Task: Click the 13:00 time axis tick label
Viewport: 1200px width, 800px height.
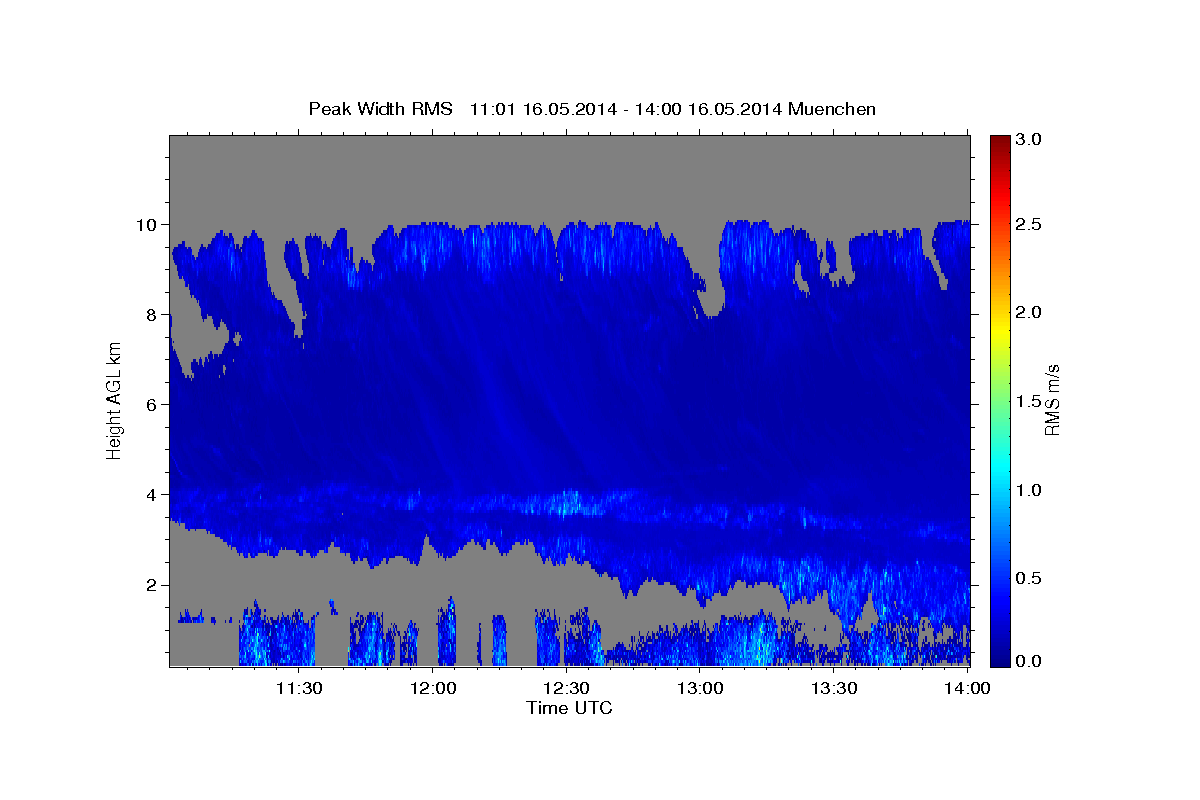Action: point(701,688)
